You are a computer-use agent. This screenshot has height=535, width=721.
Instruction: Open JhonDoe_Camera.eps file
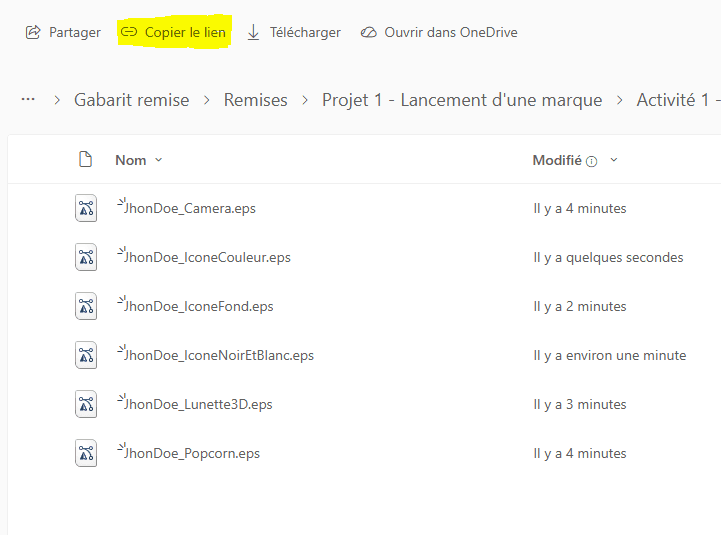pyautogui.click(x=189, y=208)
